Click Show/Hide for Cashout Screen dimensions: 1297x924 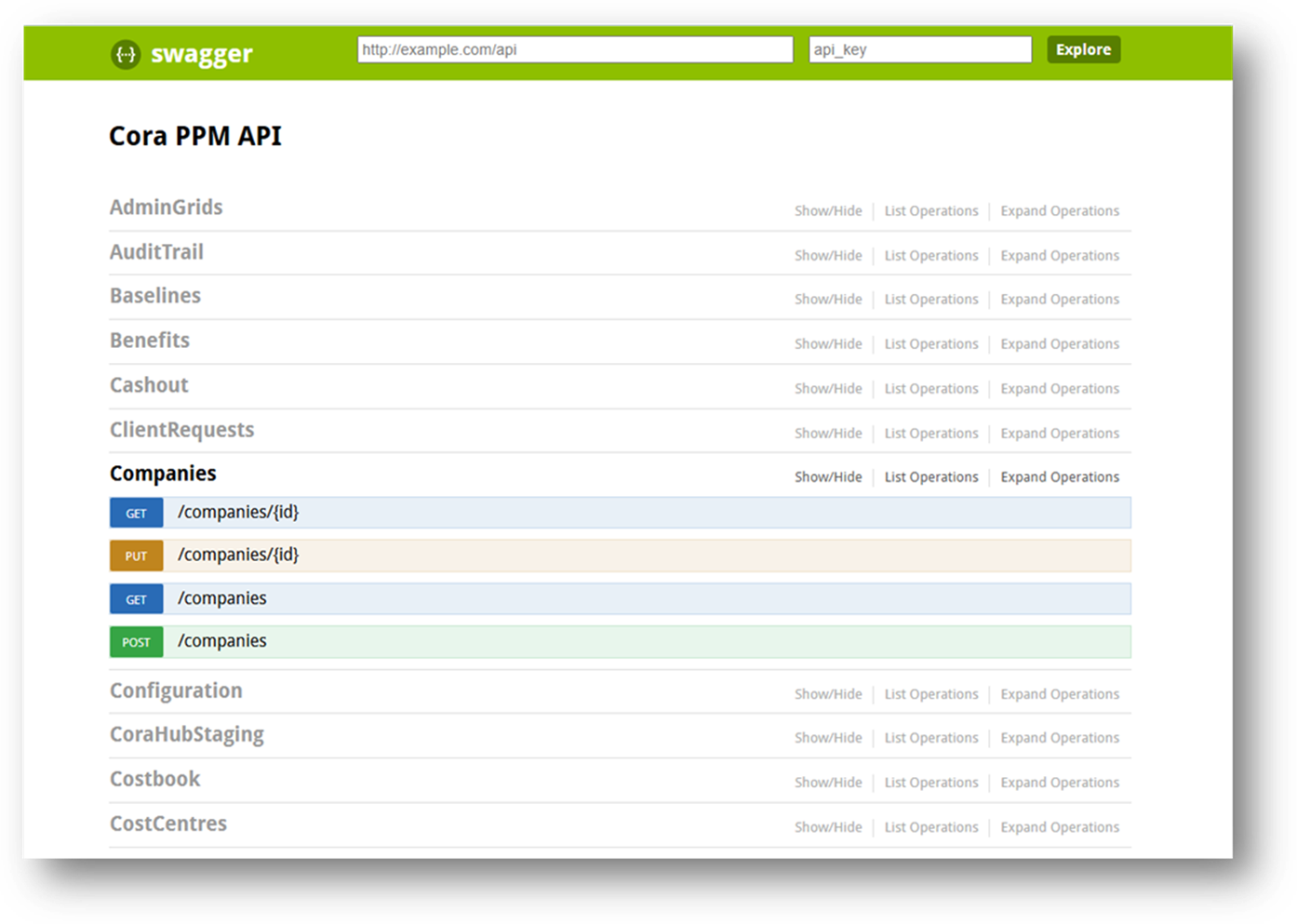click(x=828, y=389)
